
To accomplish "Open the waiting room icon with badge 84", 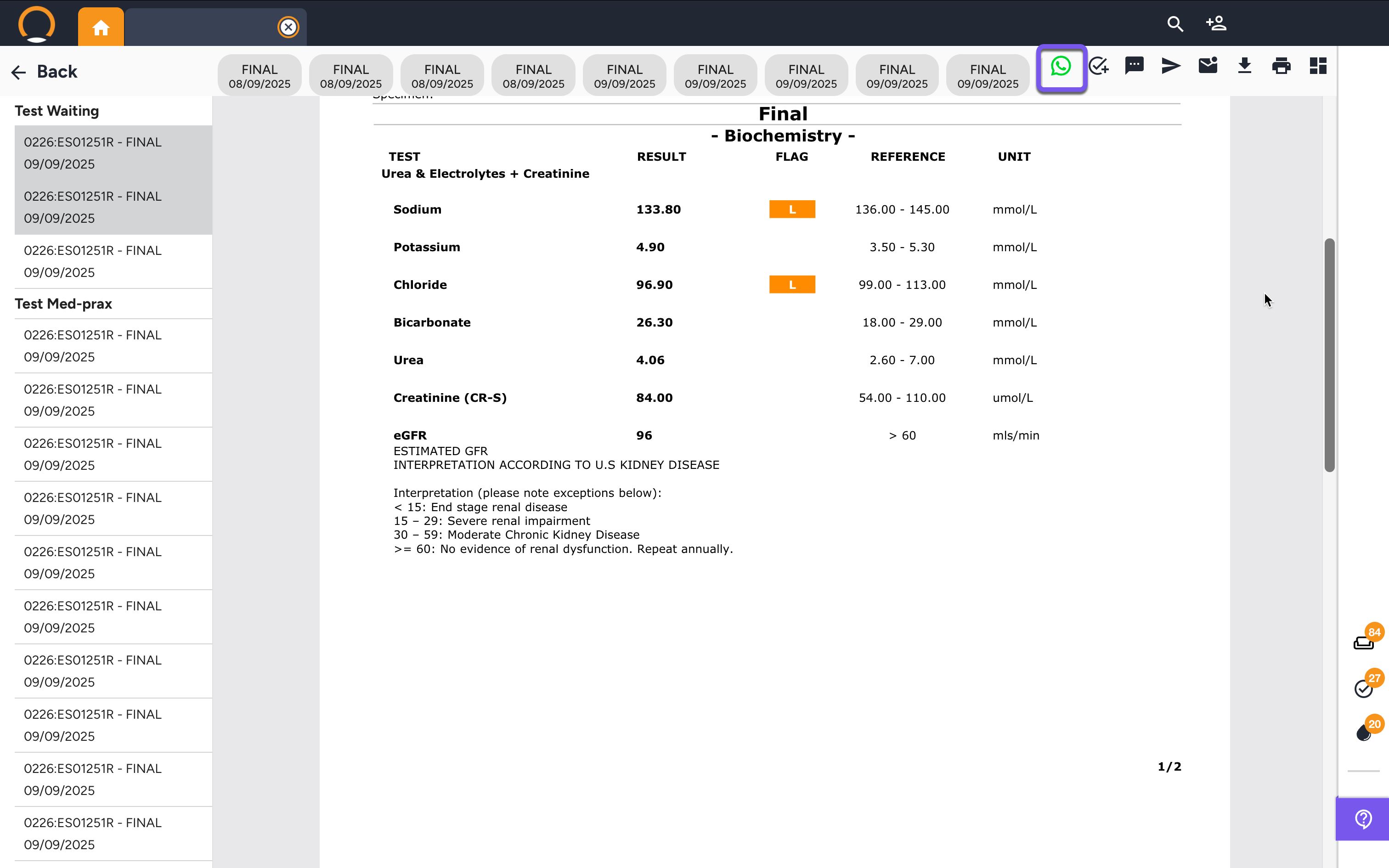I will coord(1364,643).
